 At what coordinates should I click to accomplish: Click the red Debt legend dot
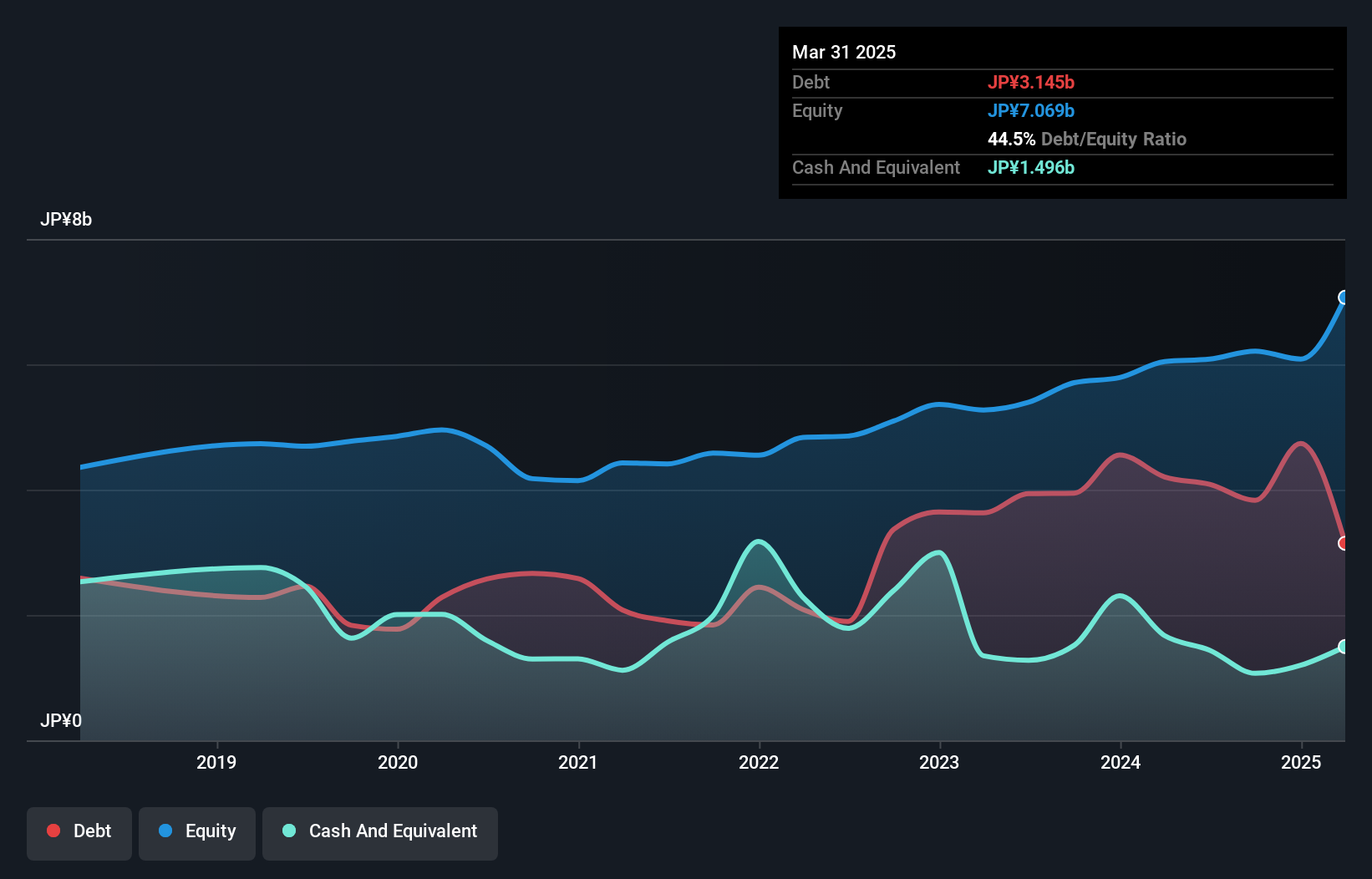(x=53, y=831)
